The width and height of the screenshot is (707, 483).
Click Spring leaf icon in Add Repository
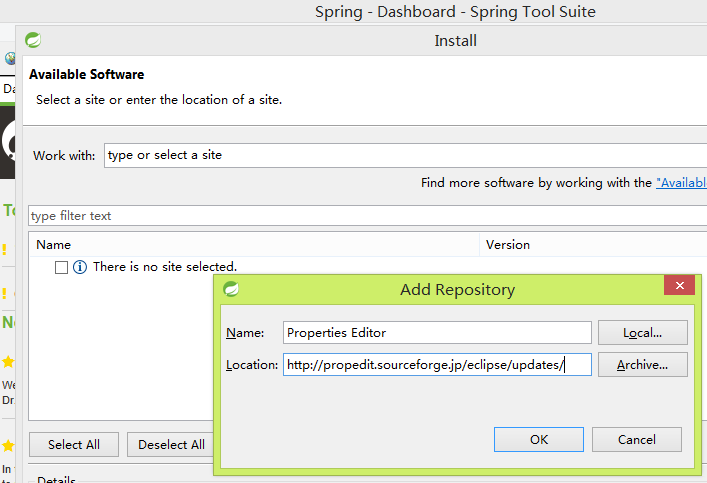231,289
